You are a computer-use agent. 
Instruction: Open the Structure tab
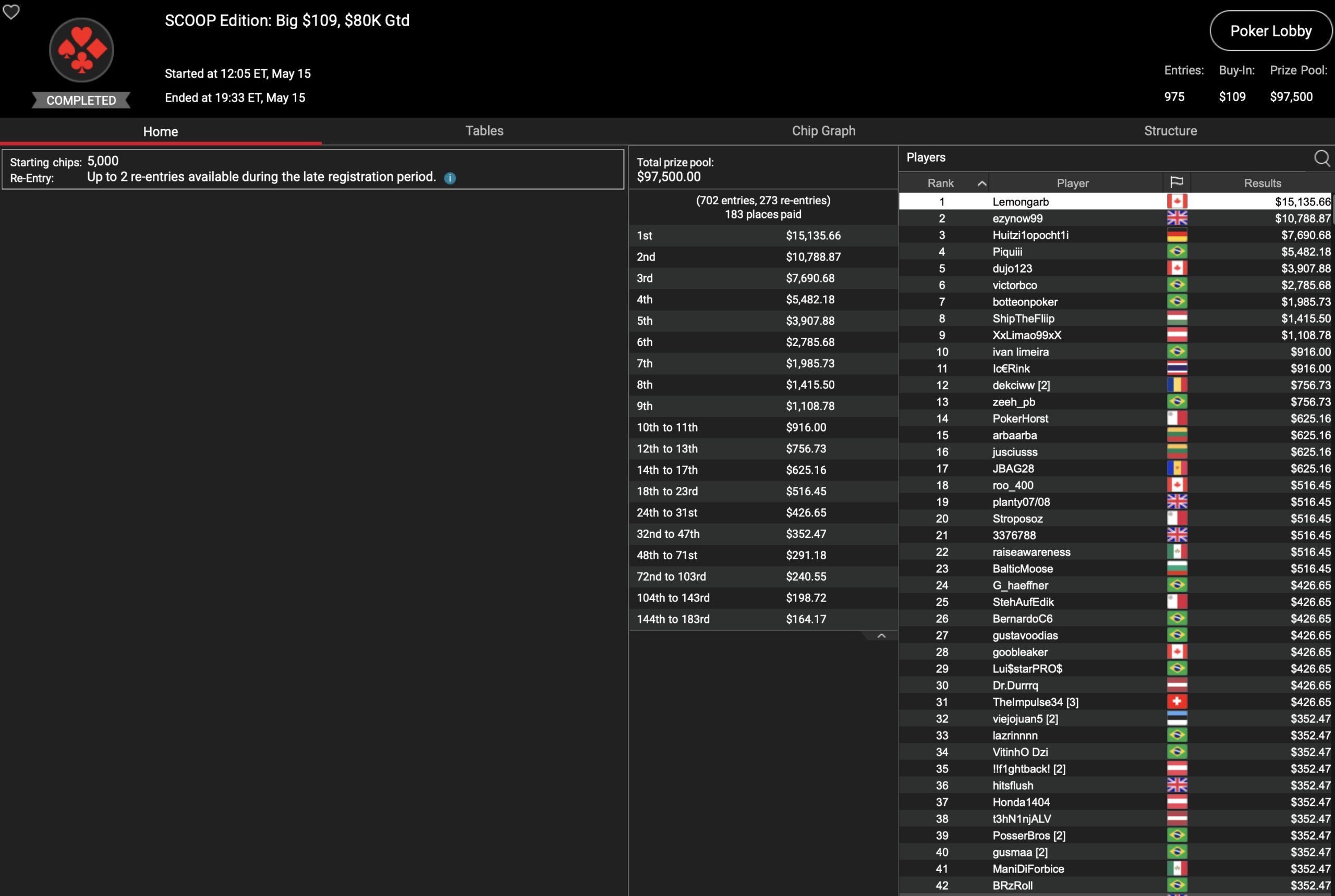(1170, 131)
